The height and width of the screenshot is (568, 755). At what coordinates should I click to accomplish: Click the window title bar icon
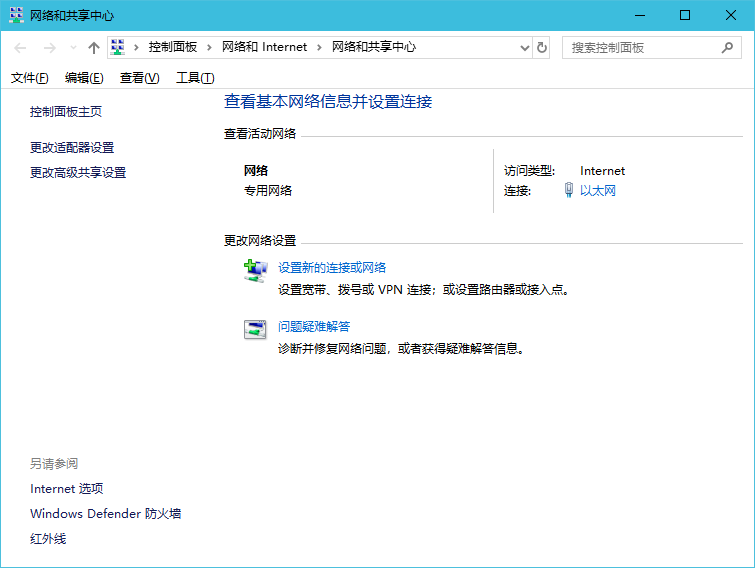point(16,15)
